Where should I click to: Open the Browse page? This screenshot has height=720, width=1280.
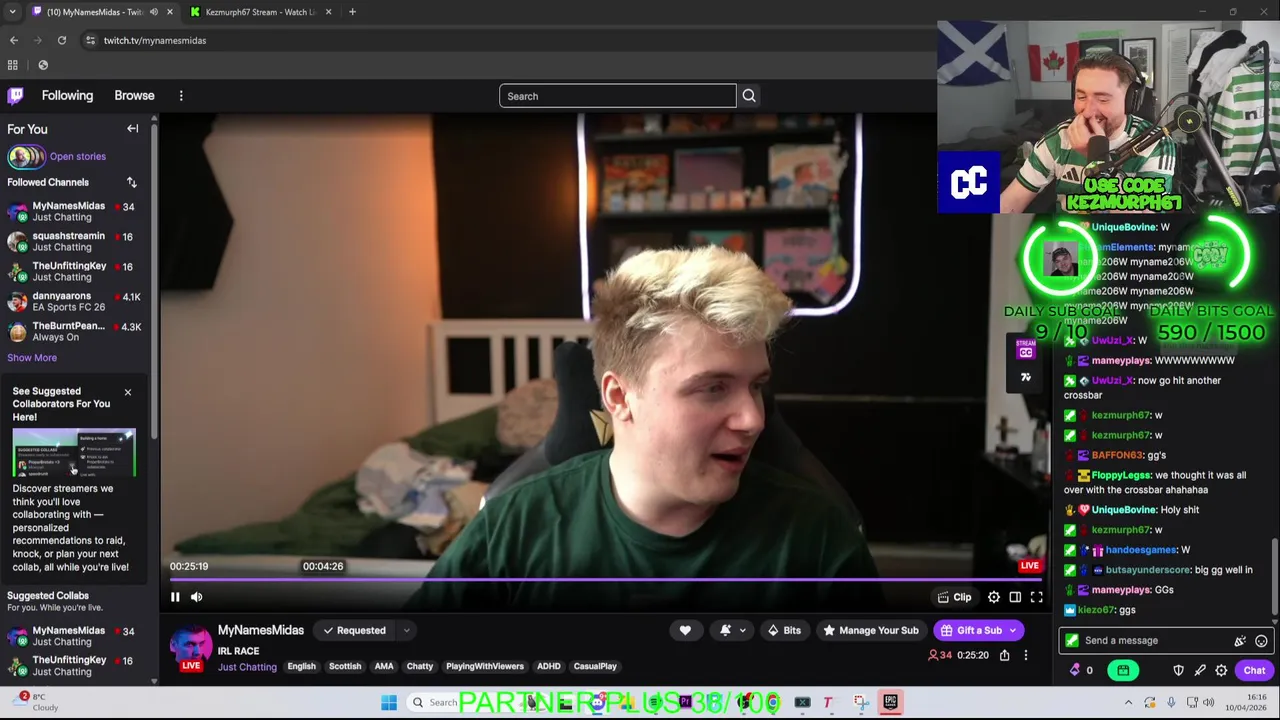click(134, 96)
